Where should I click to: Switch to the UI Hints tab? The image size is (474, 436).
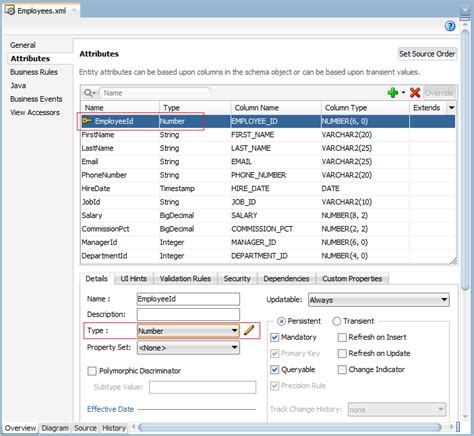(x=134, y=279)
